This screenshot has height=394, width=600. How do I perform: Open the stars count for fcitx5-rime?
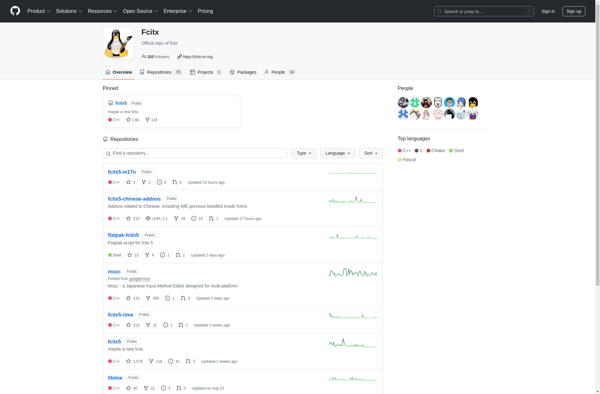pyautogui.click(x=133, y=325)
